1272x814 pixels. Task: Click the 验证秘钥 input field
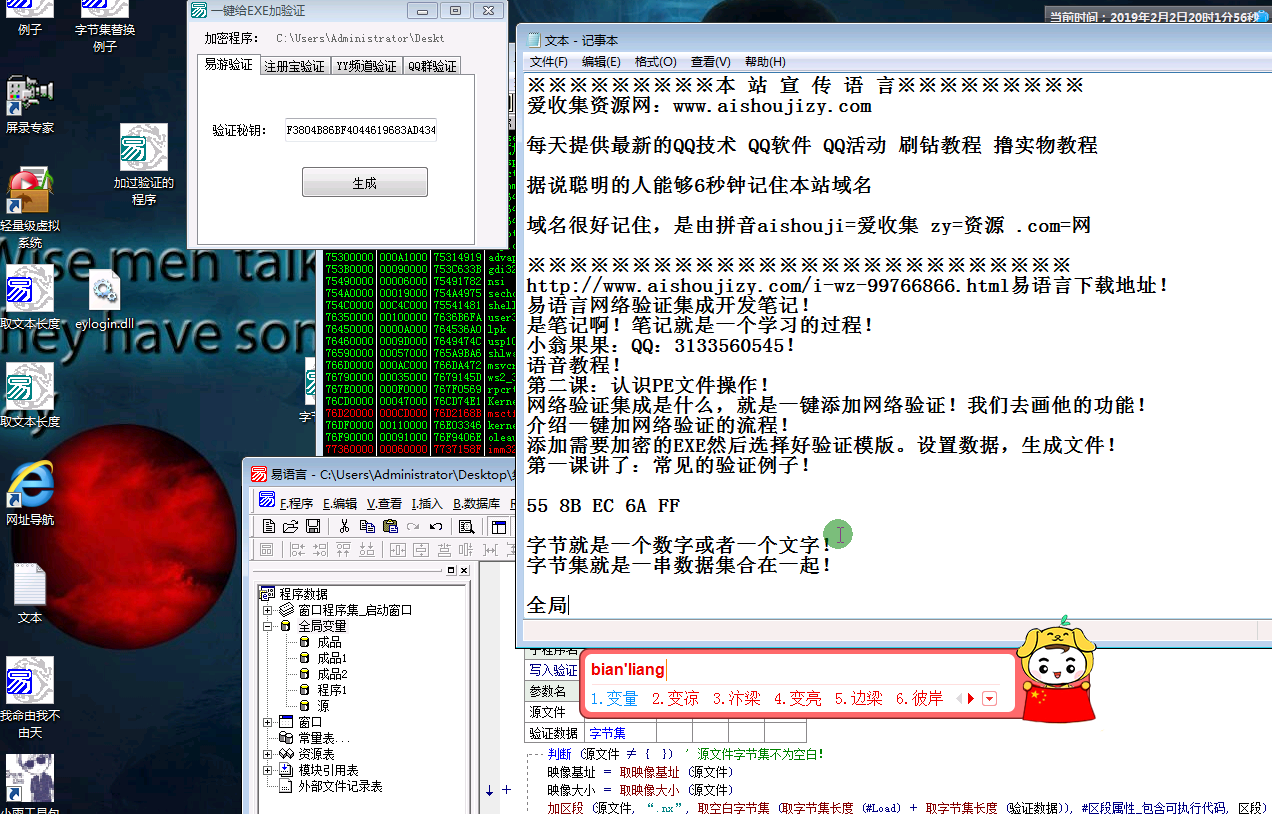point(361,131)
